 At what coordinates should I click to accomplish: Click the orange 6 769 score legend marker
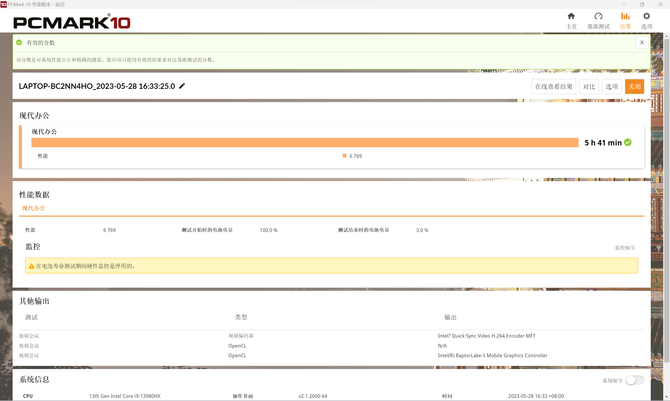(344, 156)
